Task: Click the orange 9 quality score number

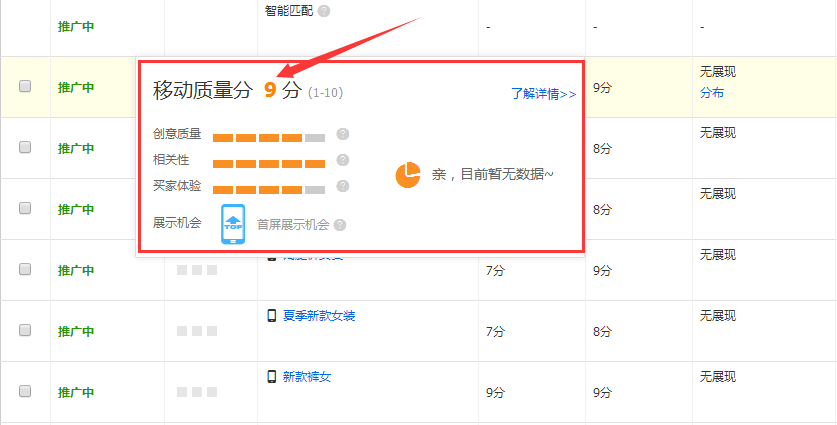Action: pos(270,89)
